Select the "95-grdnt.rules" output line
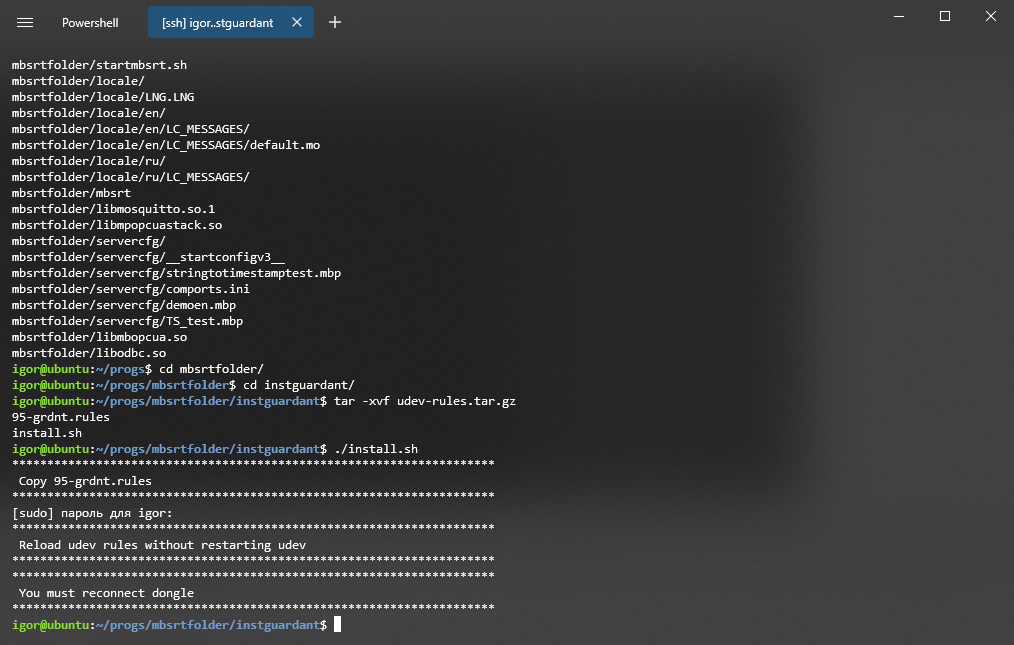Viewport: 1014px width, 645px height. (x=60, y=416)
